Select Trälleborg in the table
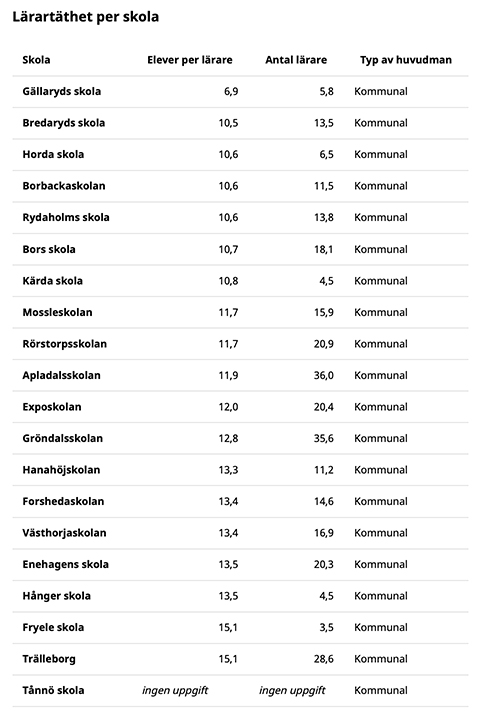The image size is (483, 724). 49,659
